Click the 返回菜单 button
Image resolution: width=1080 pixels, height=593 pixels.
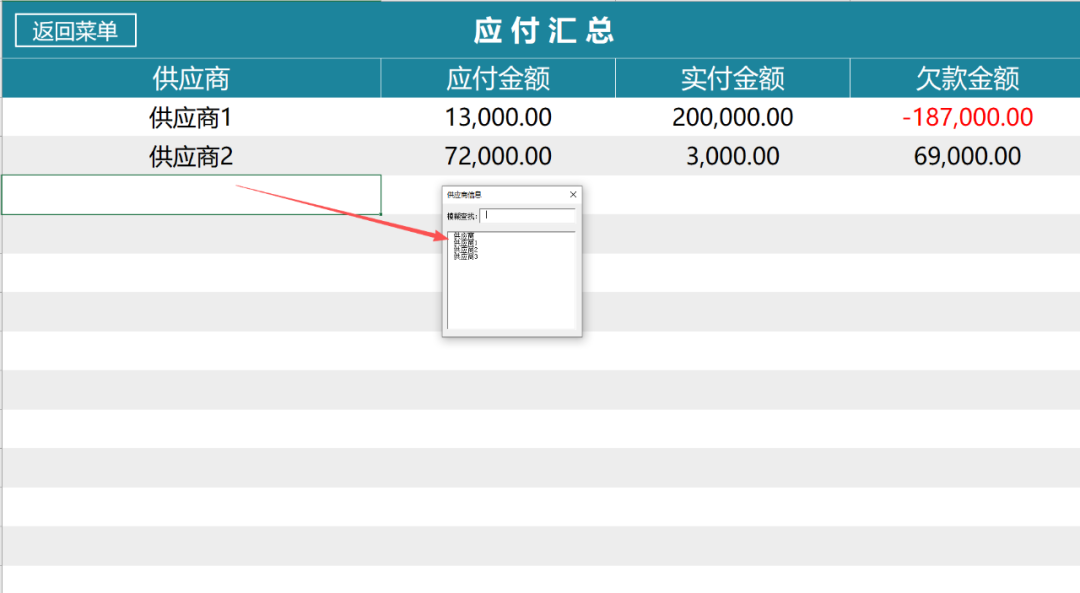[75, 31]
